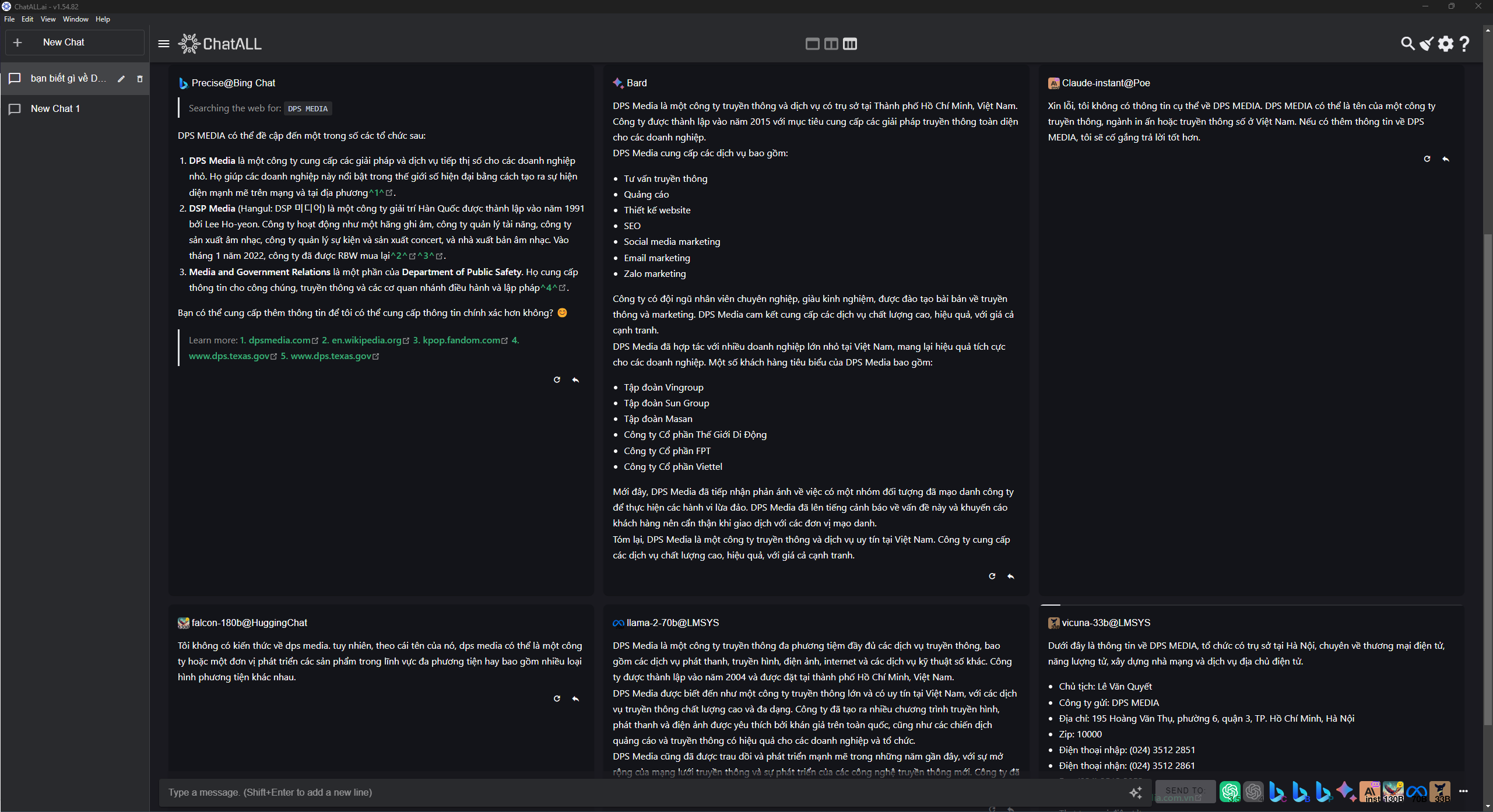
Task: Toggle the grayed GPT-4 bot icon
Action: (1253, 792)
